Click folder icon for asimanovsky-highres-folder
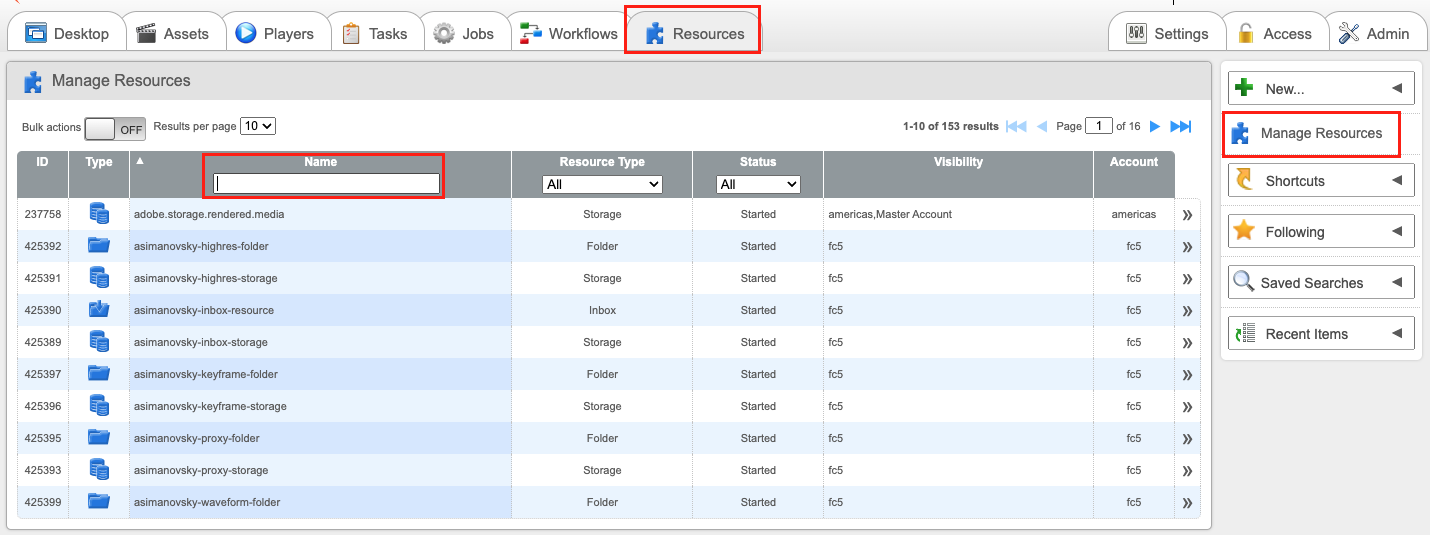 point(98,246)
